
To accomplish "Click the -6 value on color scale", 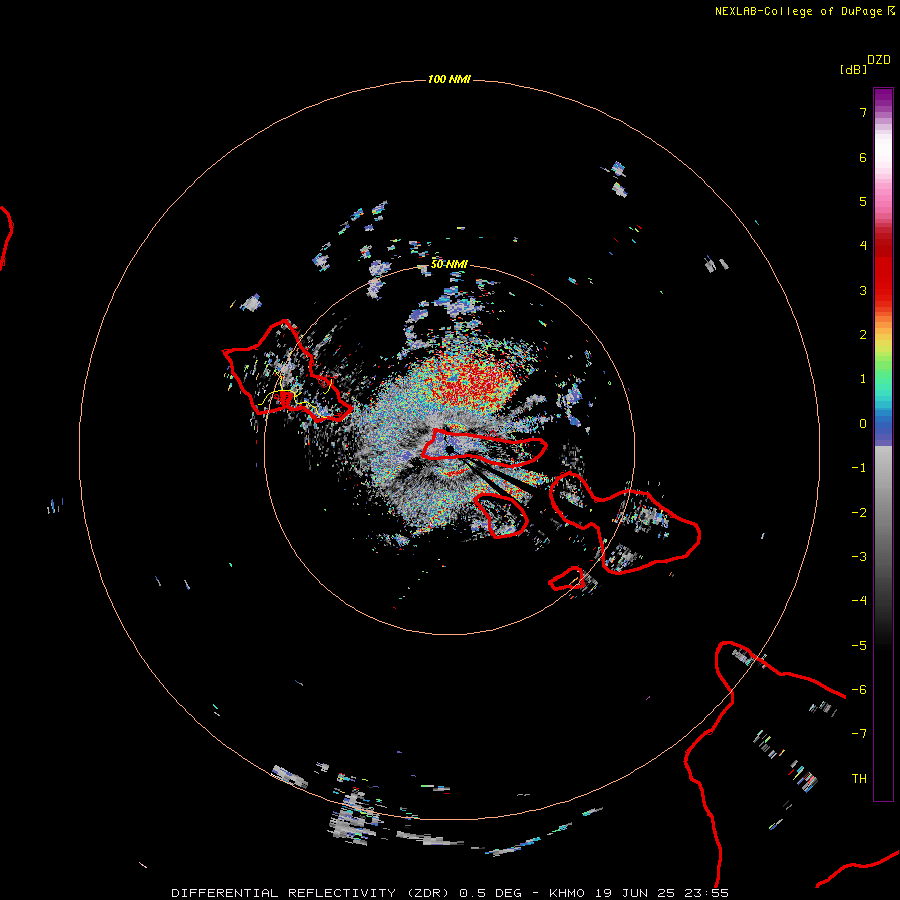I will pyautogui.click(x=859, y=690).
